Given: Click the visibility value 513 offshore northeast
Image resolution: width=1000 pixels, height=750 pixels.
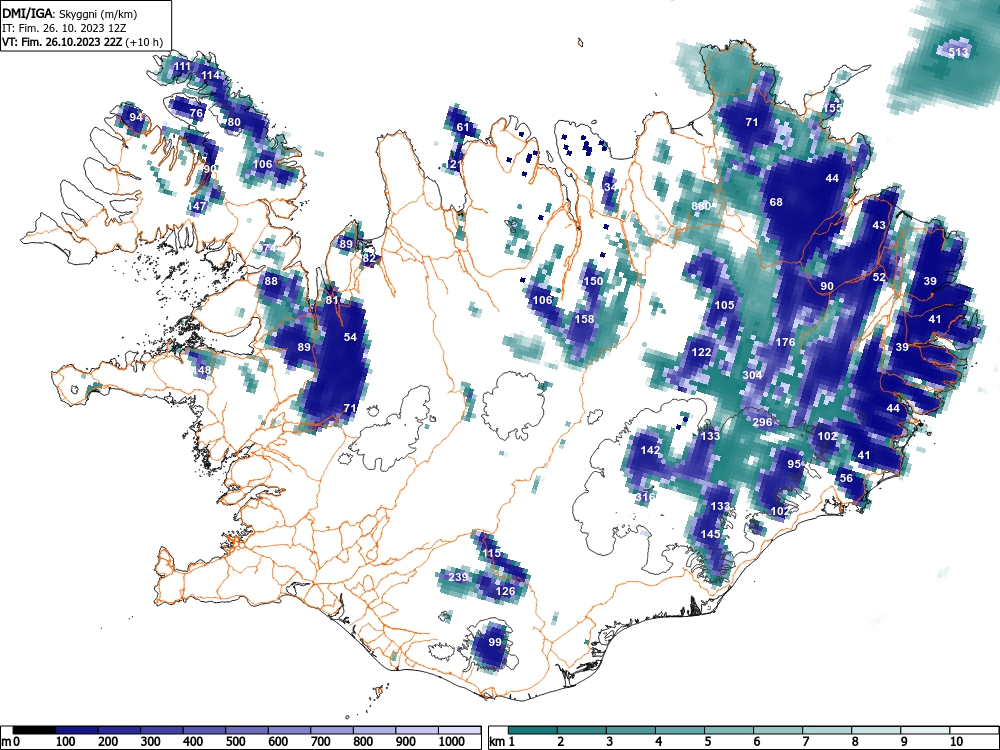Looking at the screenshot, I should pos(958,52).
